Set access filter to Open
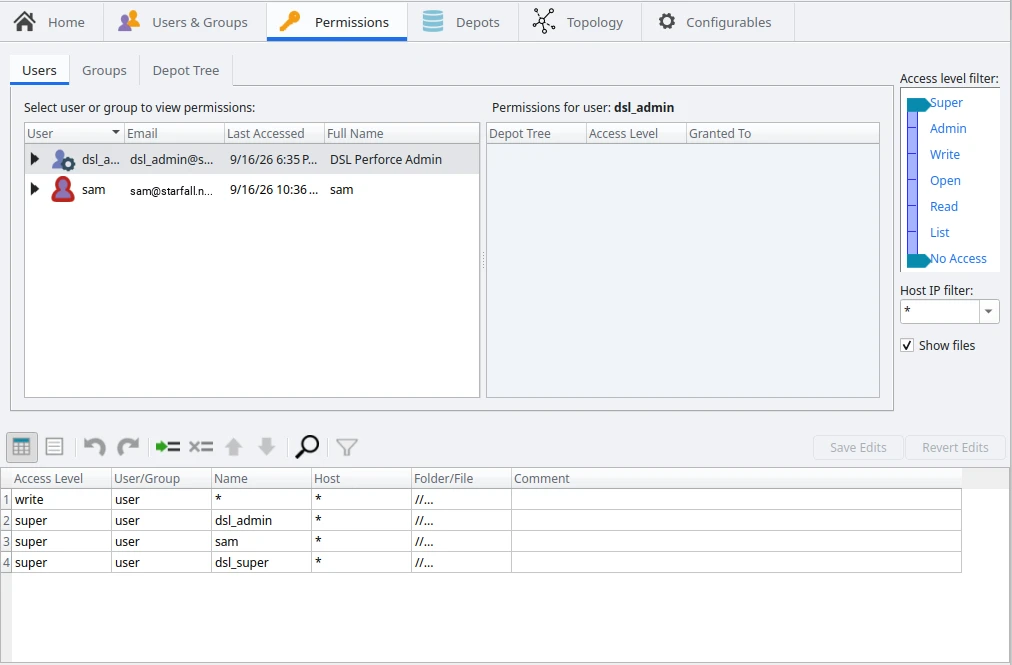This screenshot has width=1012, height=665. [x=945, y=181]
